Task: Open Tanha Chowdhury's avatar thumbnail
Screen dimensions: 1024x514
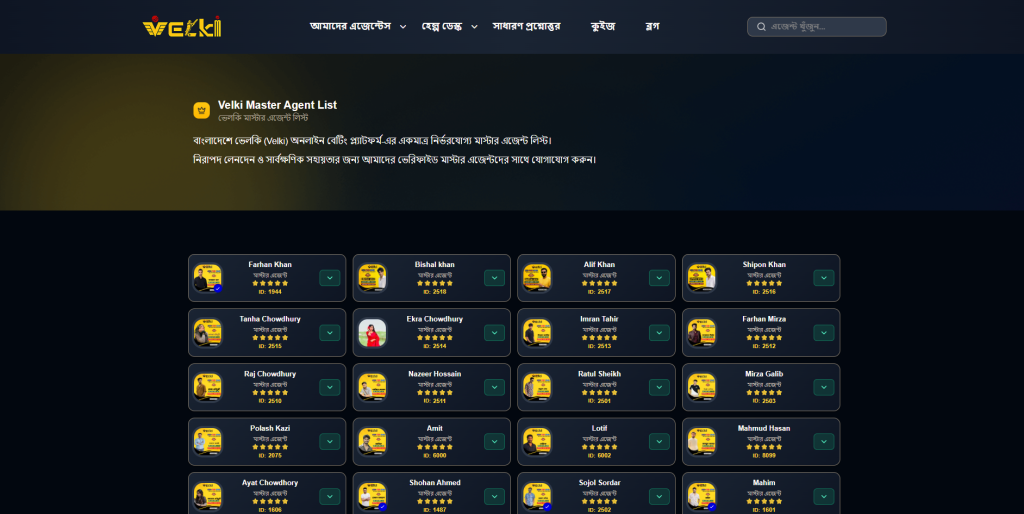Action: pos(208,333)
